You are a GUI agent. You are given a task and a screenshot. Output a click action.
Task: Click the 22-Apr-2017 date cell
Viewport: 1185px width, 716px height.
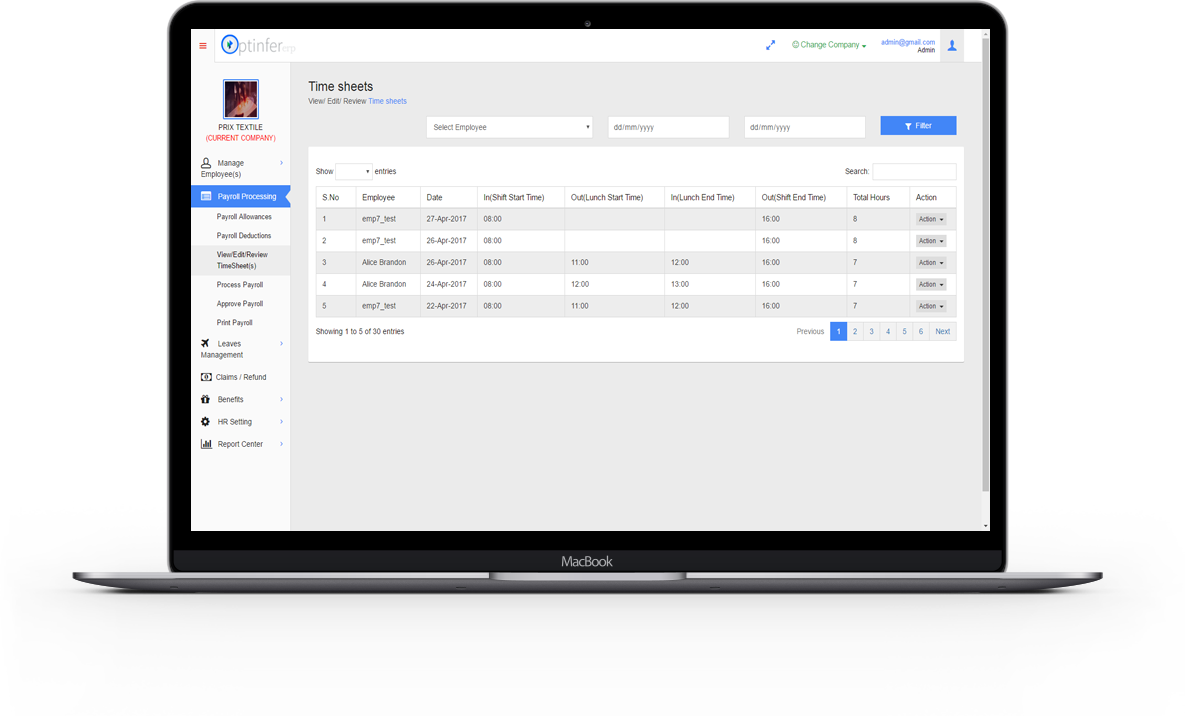447,306
